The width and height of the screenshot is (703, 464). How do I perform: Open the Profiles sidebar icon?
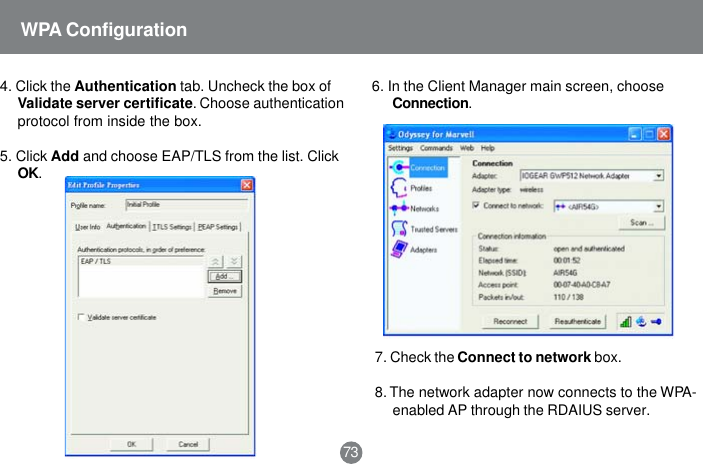point(399,188)
